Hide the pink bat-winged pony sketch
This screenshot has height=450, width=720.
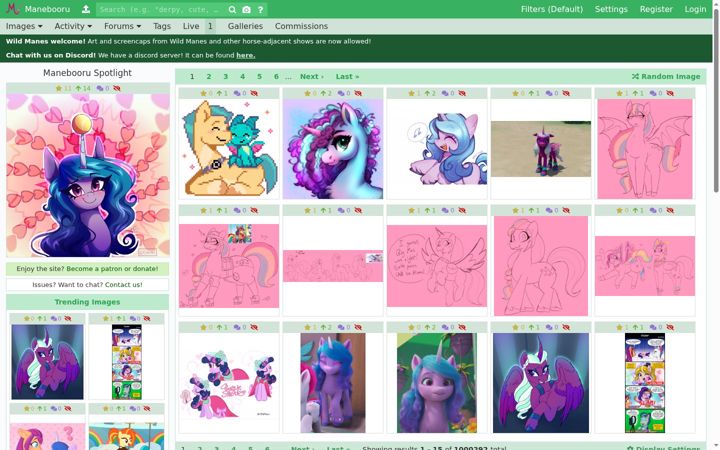(670, 93)
